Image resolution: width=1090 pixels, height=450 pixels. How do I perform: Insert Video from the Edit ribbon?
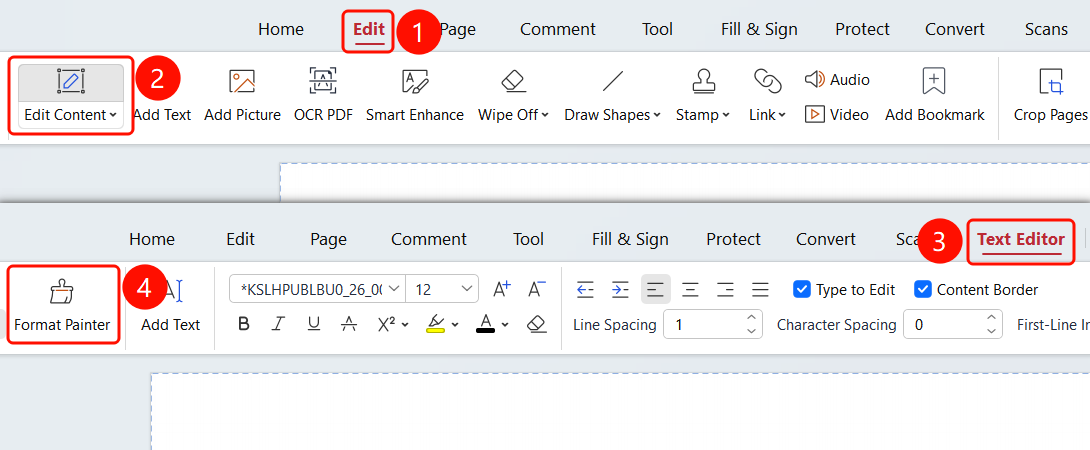click(837, 115)
